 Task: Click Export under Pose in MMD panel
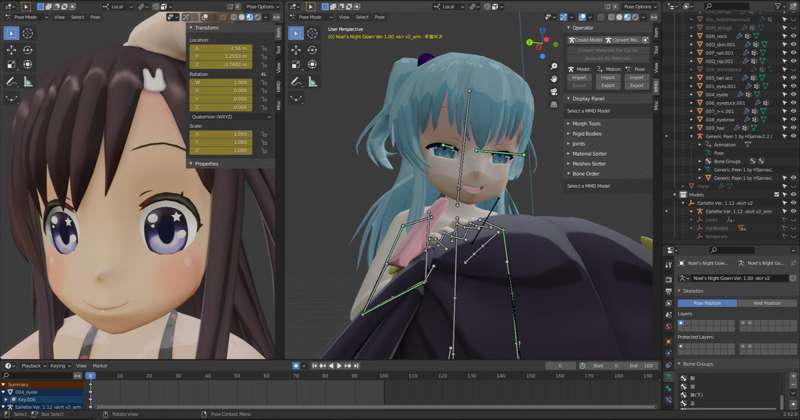point(637,85)
